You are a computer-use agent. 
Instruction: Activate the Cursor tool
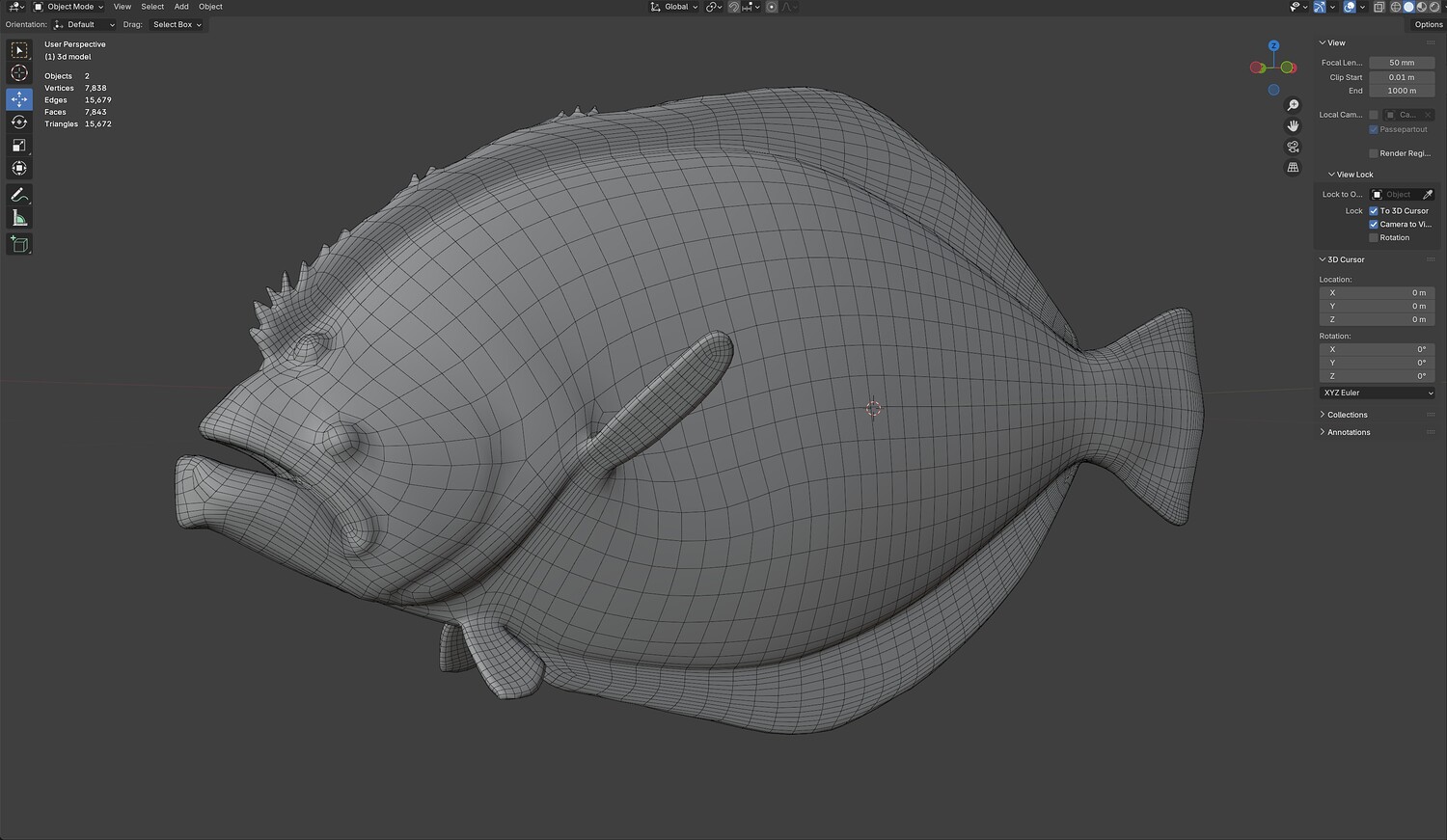click(x=19, y=73)
